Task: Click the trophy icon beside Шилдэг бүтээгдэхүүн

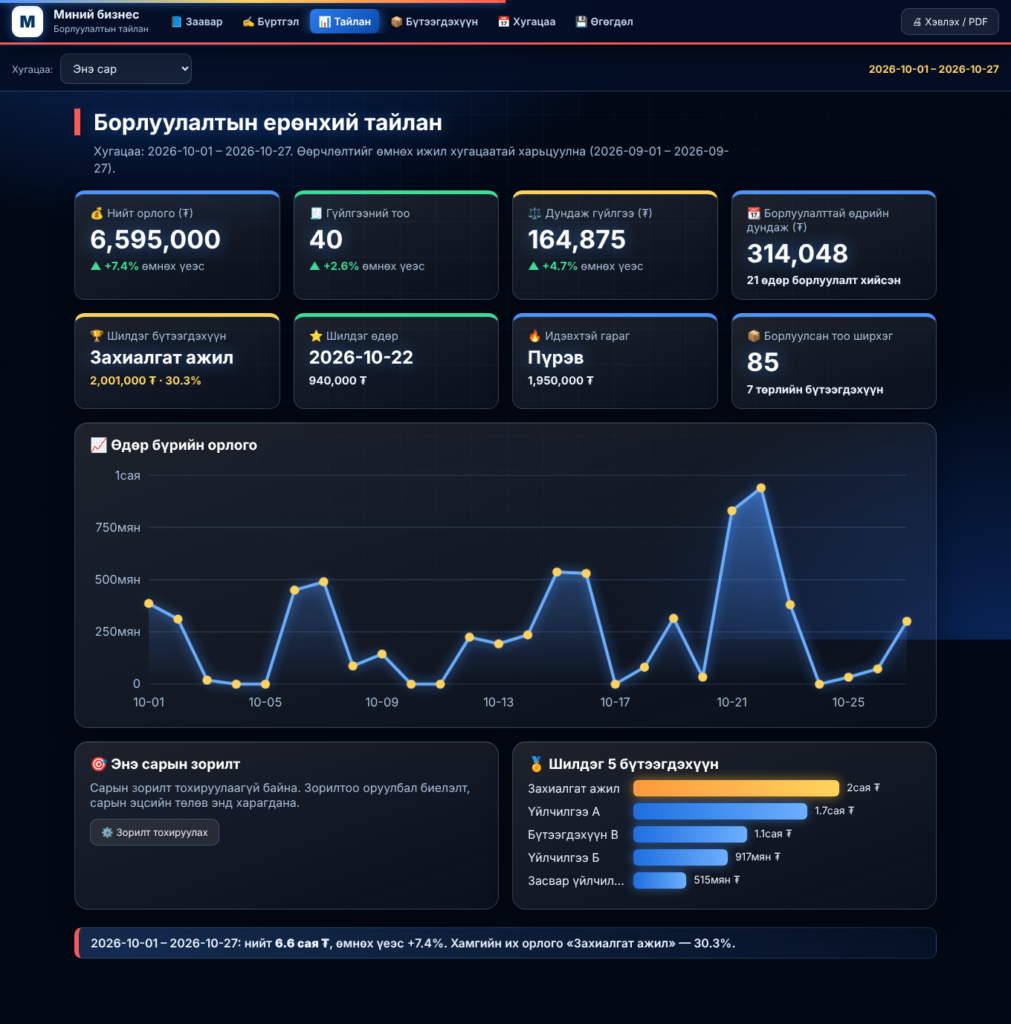Action: point(97,336)
